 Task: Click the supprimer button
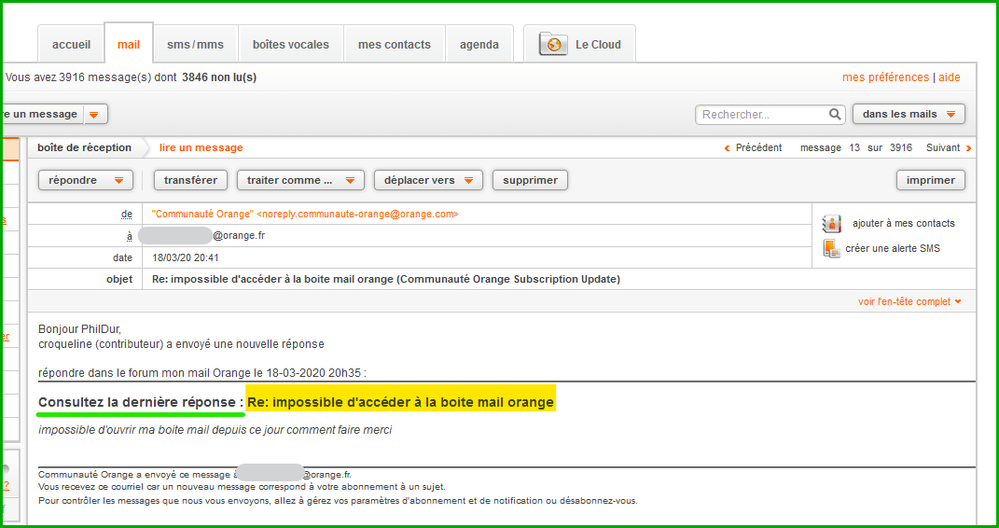click(530, 180)
